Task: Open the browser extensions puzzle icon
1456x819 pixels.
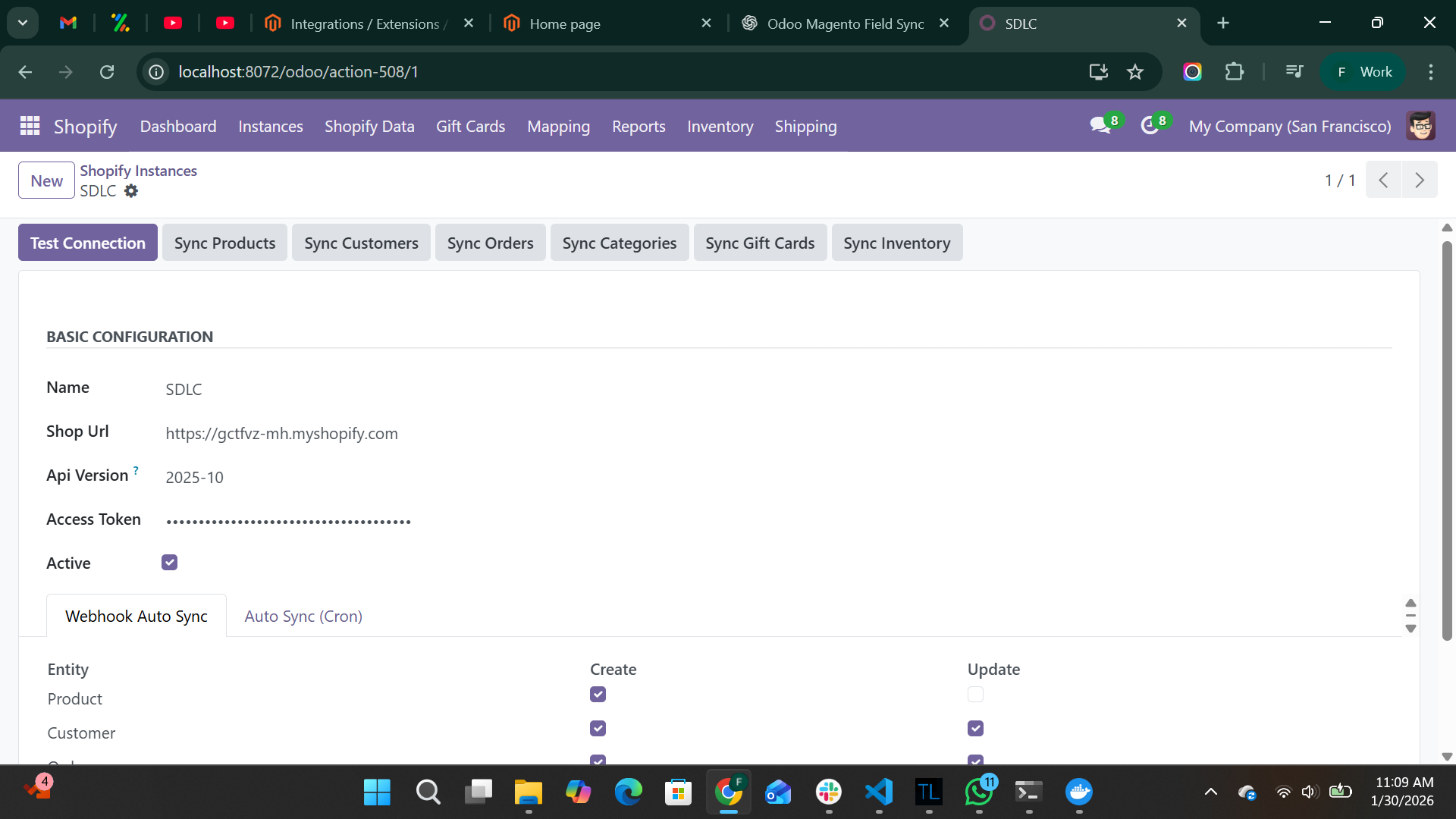Action: click(x=1235, y=72)
